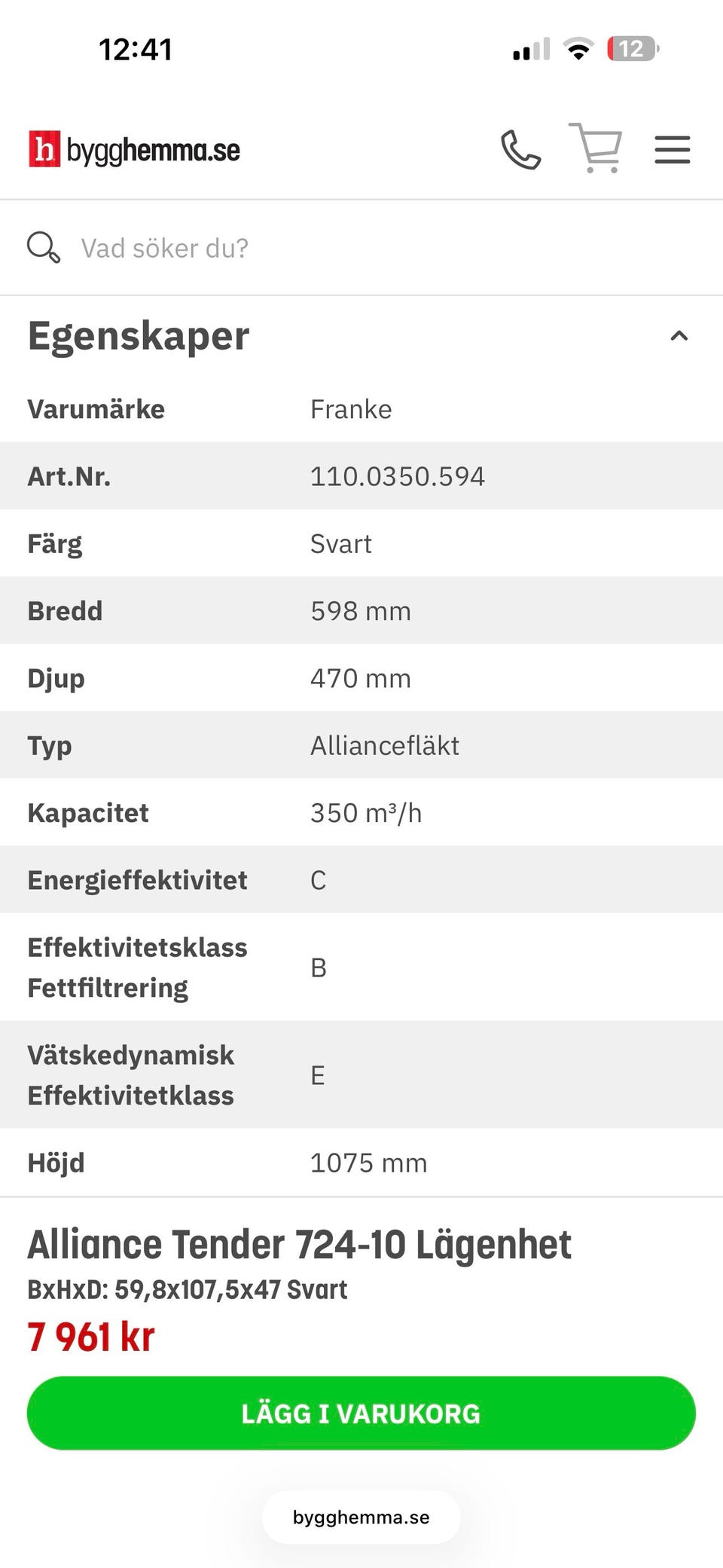Screen dimensions: 723x1568
Task: Click the bygghemma.se logo
Action: click(x=135, y=149)
